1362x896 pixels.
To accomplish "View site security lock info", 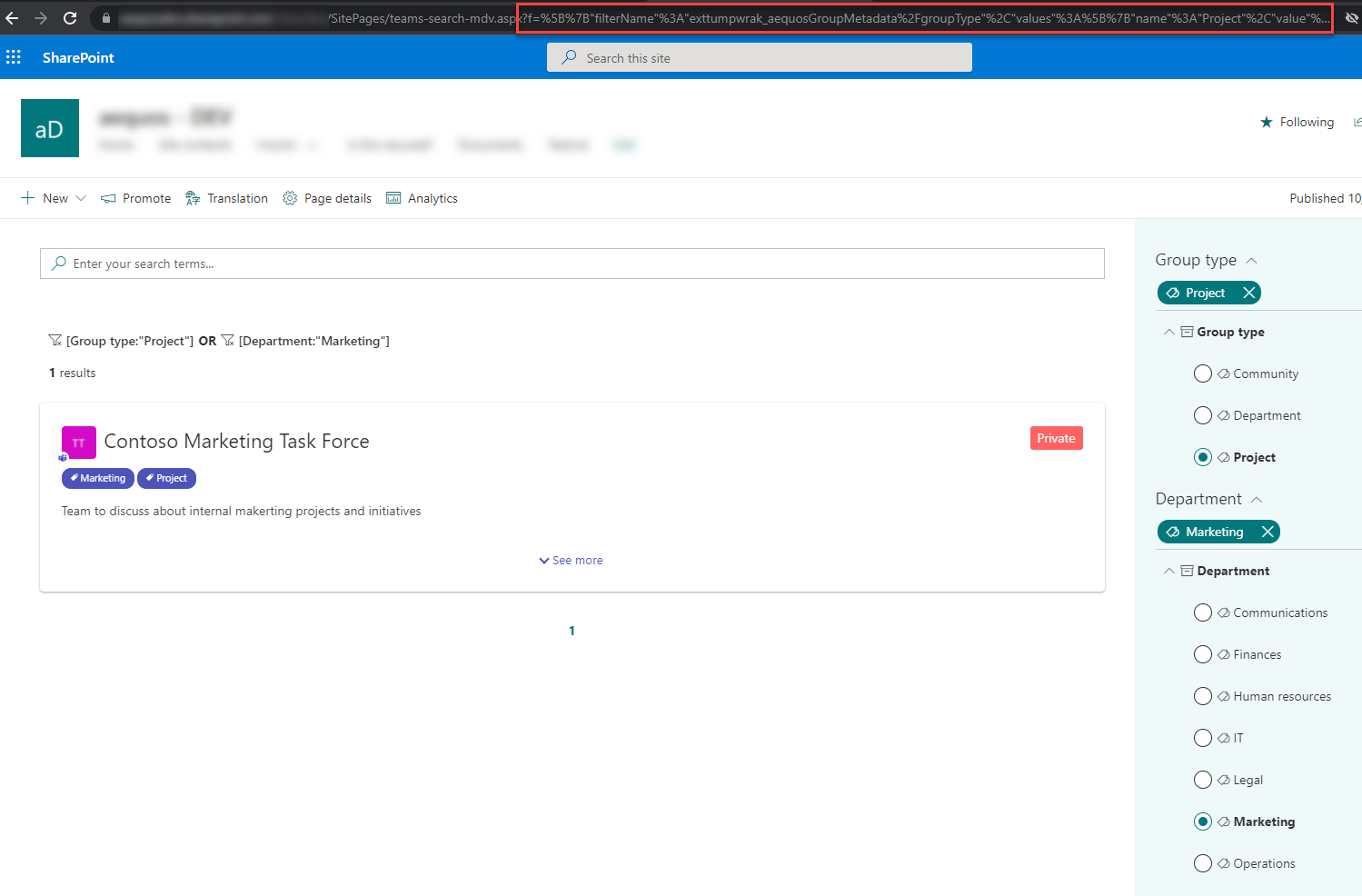I will point(106,18).
